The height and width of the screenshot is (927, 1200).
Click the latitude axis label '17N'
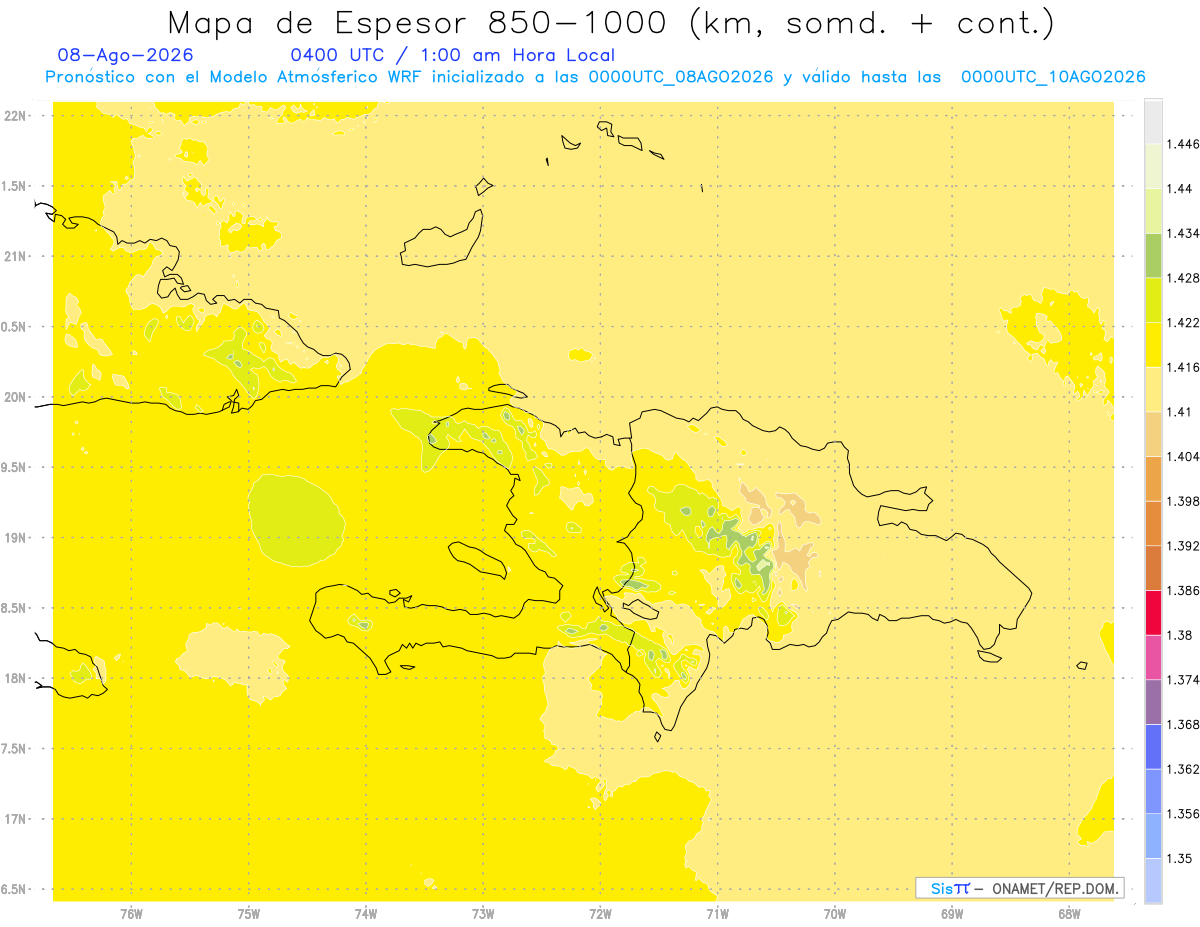[14, 819]
